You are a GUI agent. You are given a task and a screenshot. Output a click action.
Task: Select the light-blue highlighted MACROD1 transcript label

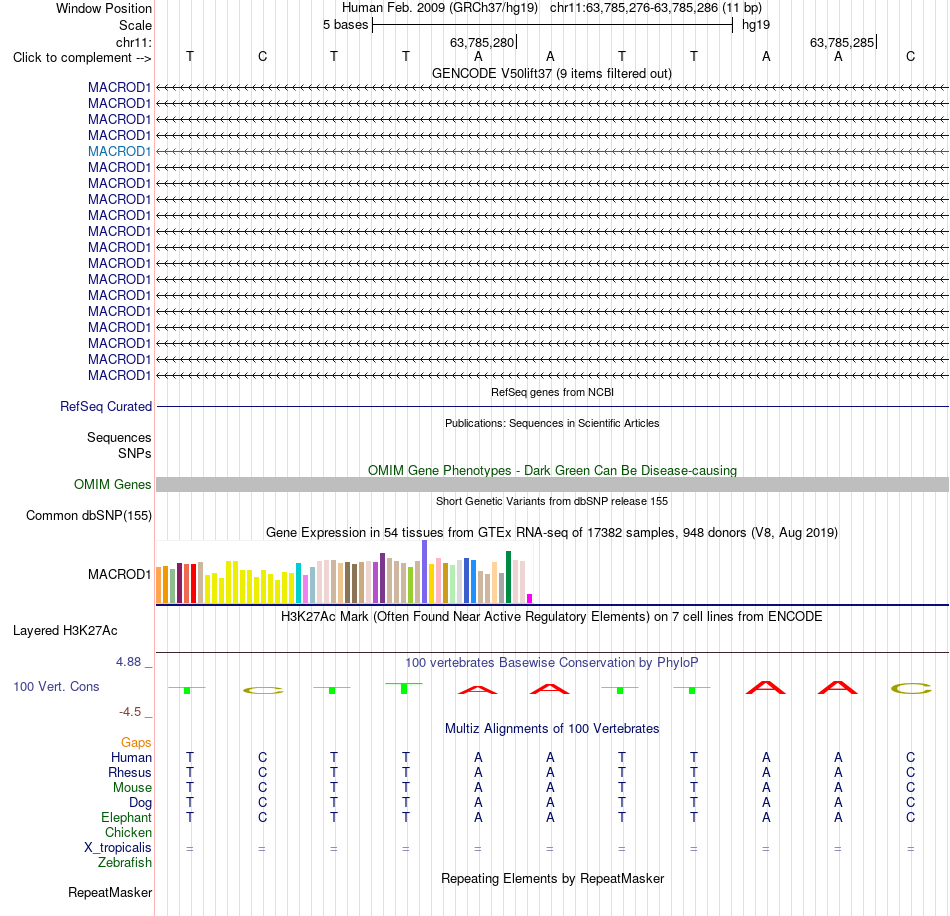click(x=119, y=151)
